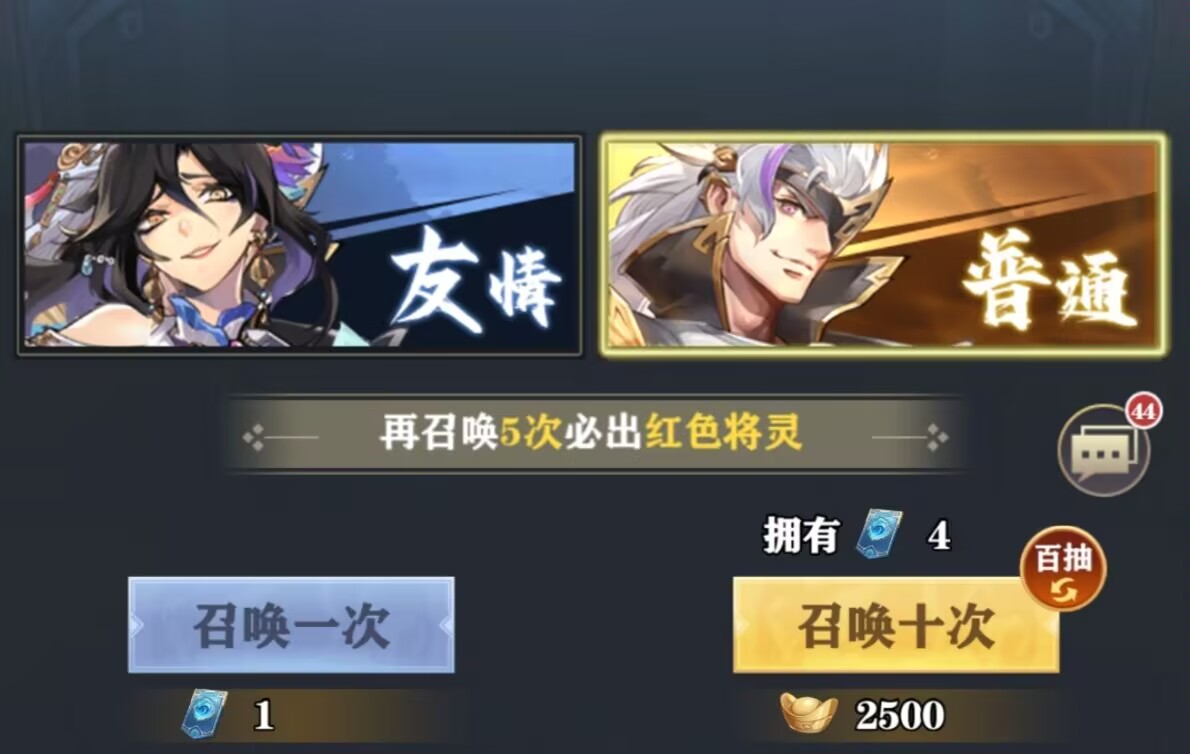1190x754 pixels.
Task: Click the left diamond ornament on notice bar
Action: (253, 437)
